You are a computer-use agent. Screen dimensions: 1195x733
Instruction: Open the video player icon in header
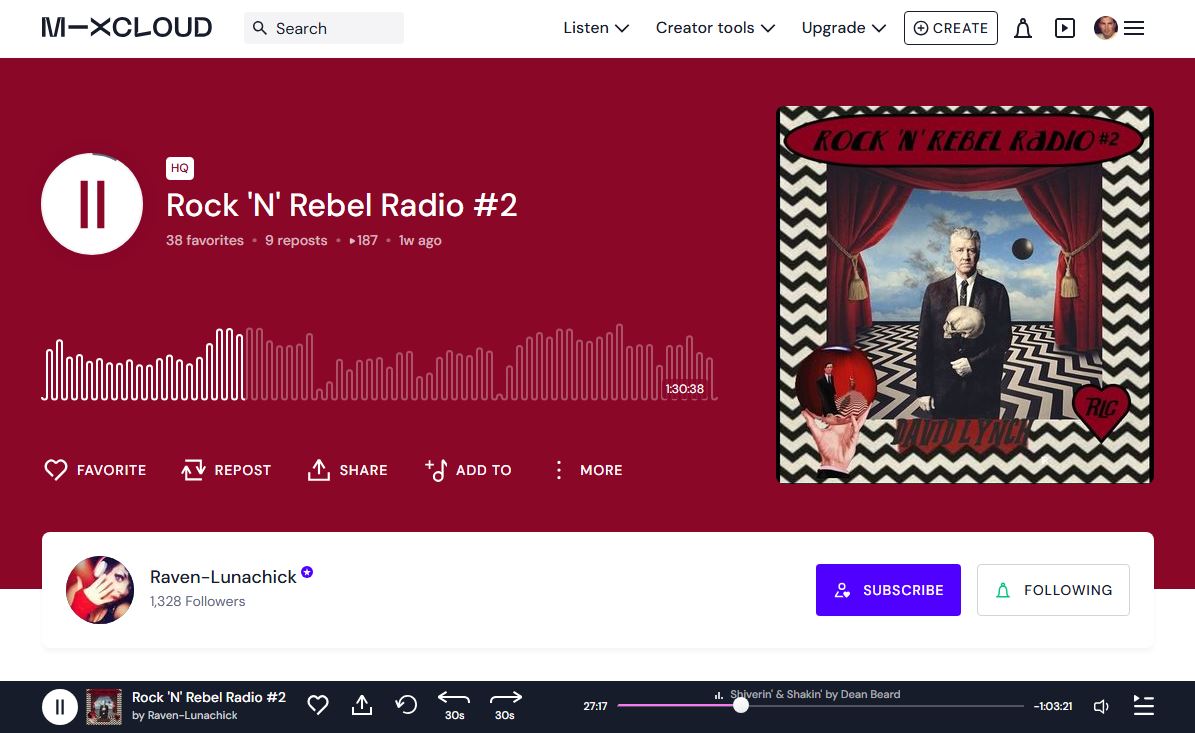pos(1065,28)
